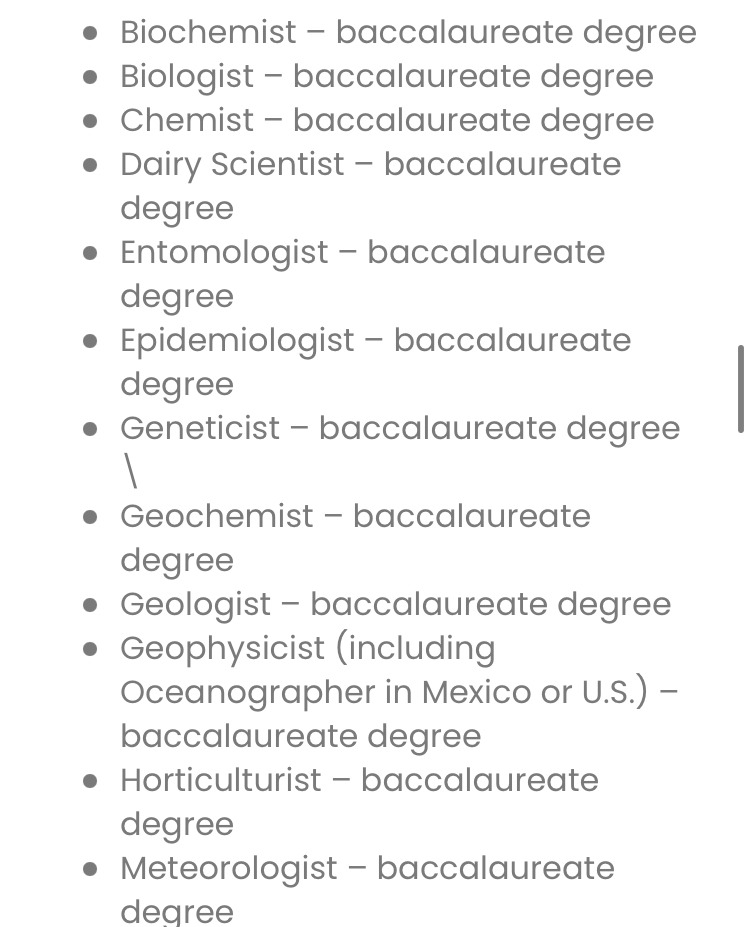Tap the bullet next to Meteorologist

click(x=91, y=869)
